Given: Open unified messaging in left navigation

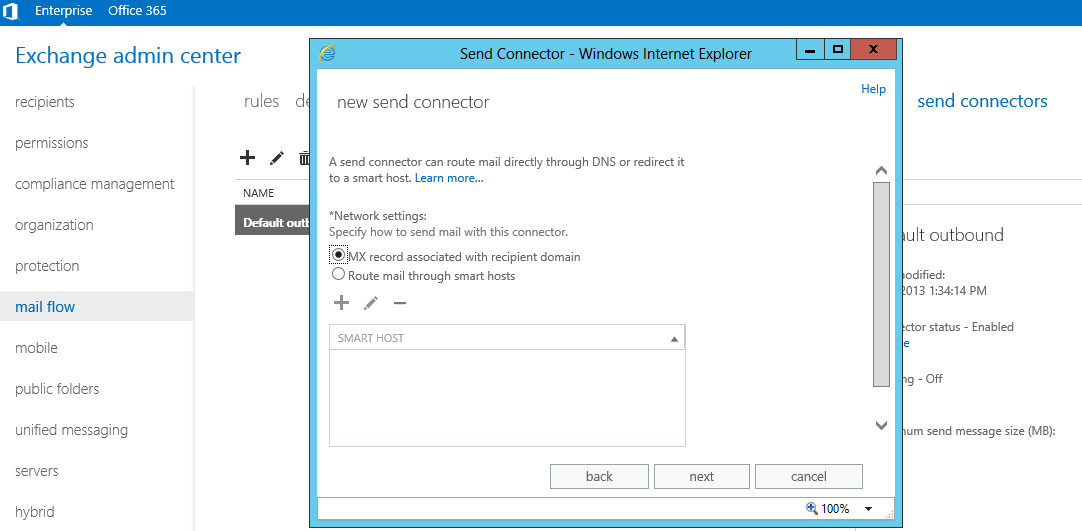Looking at the screenshot, I should pos(71,430).
